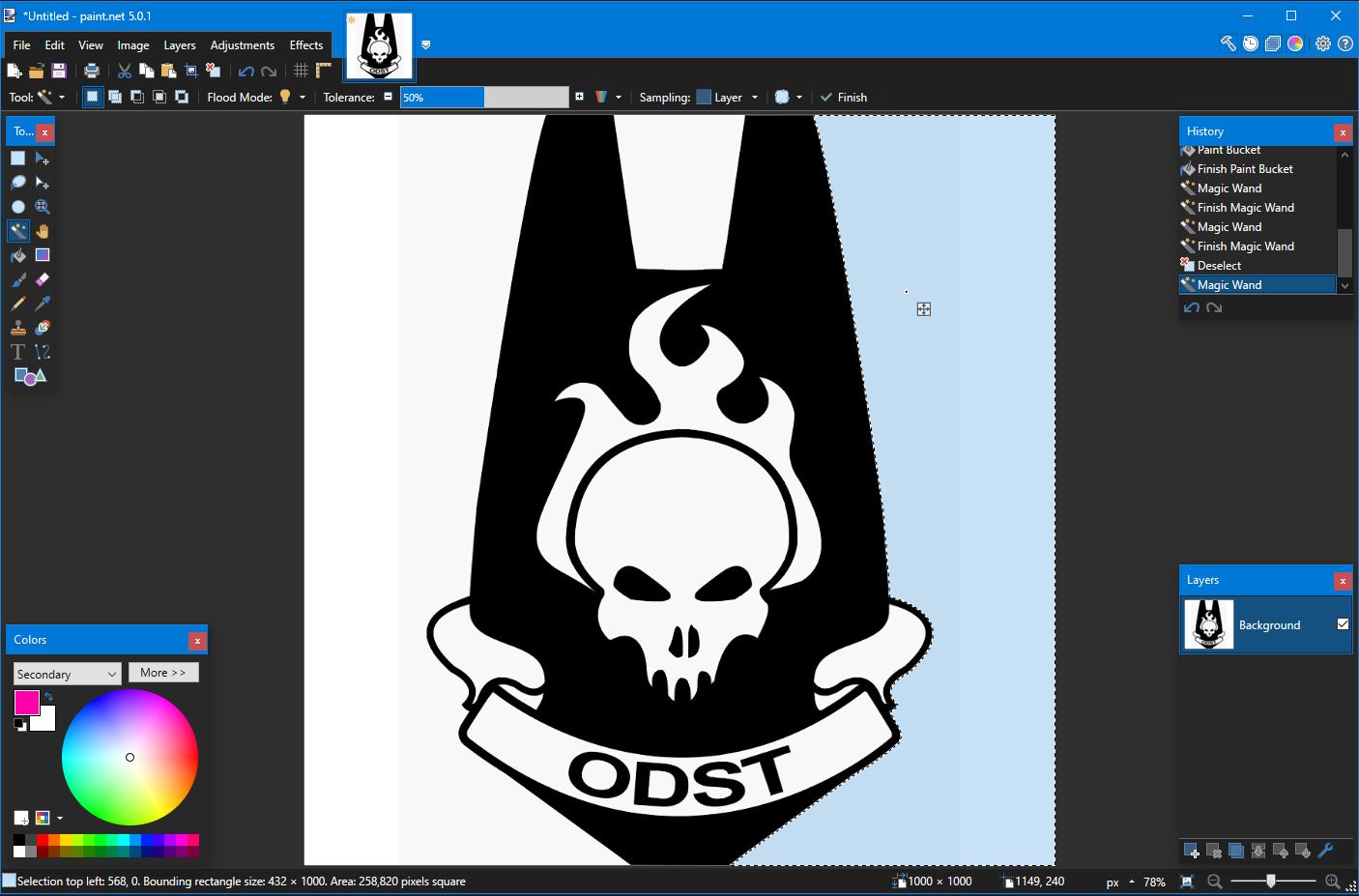The image size is (1359, 896).
Task: Set selection mode to Replace
Action: 93,97
